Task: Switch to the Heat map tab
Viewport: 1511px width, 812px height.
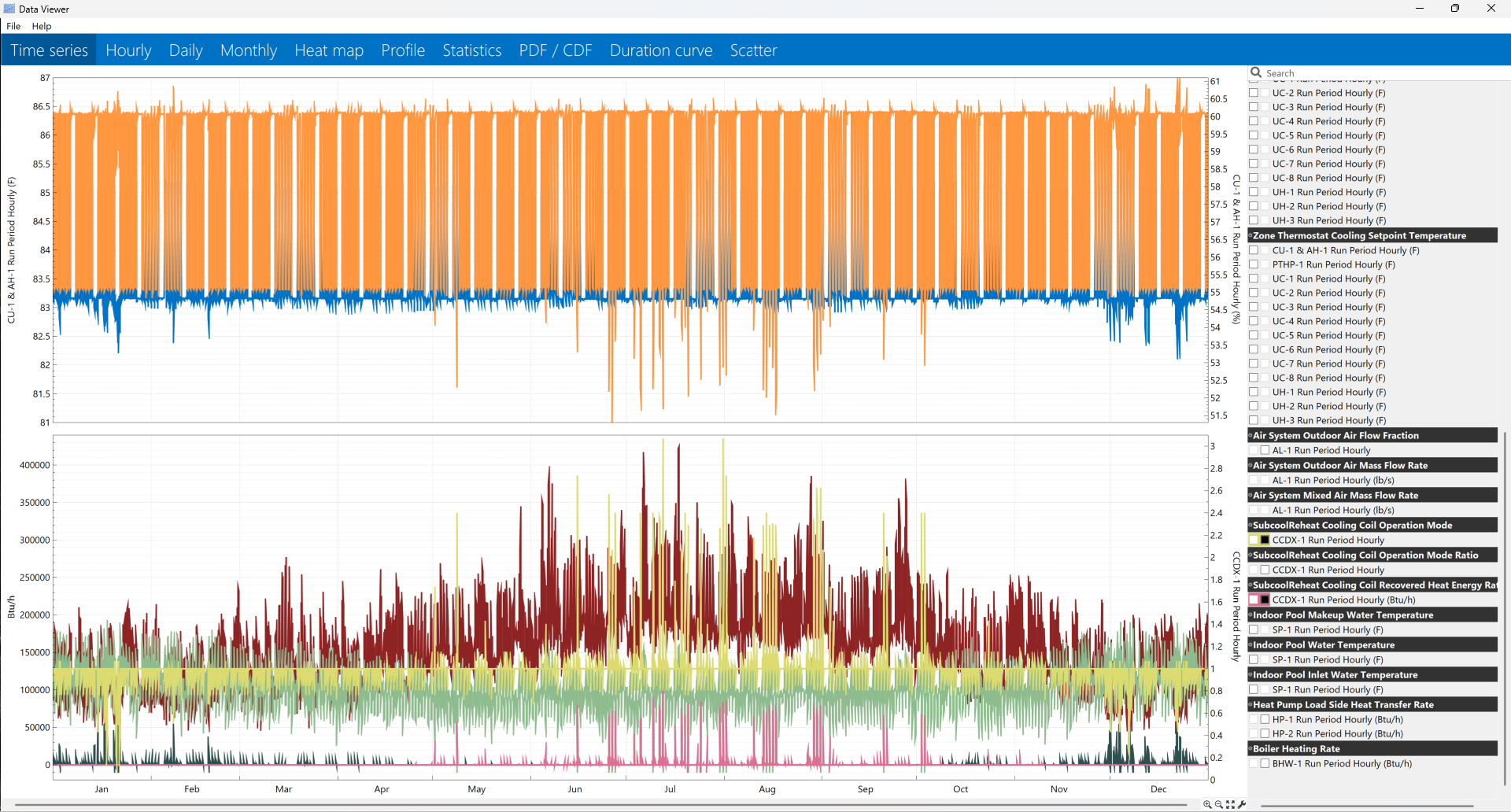Action: point(329,50)
